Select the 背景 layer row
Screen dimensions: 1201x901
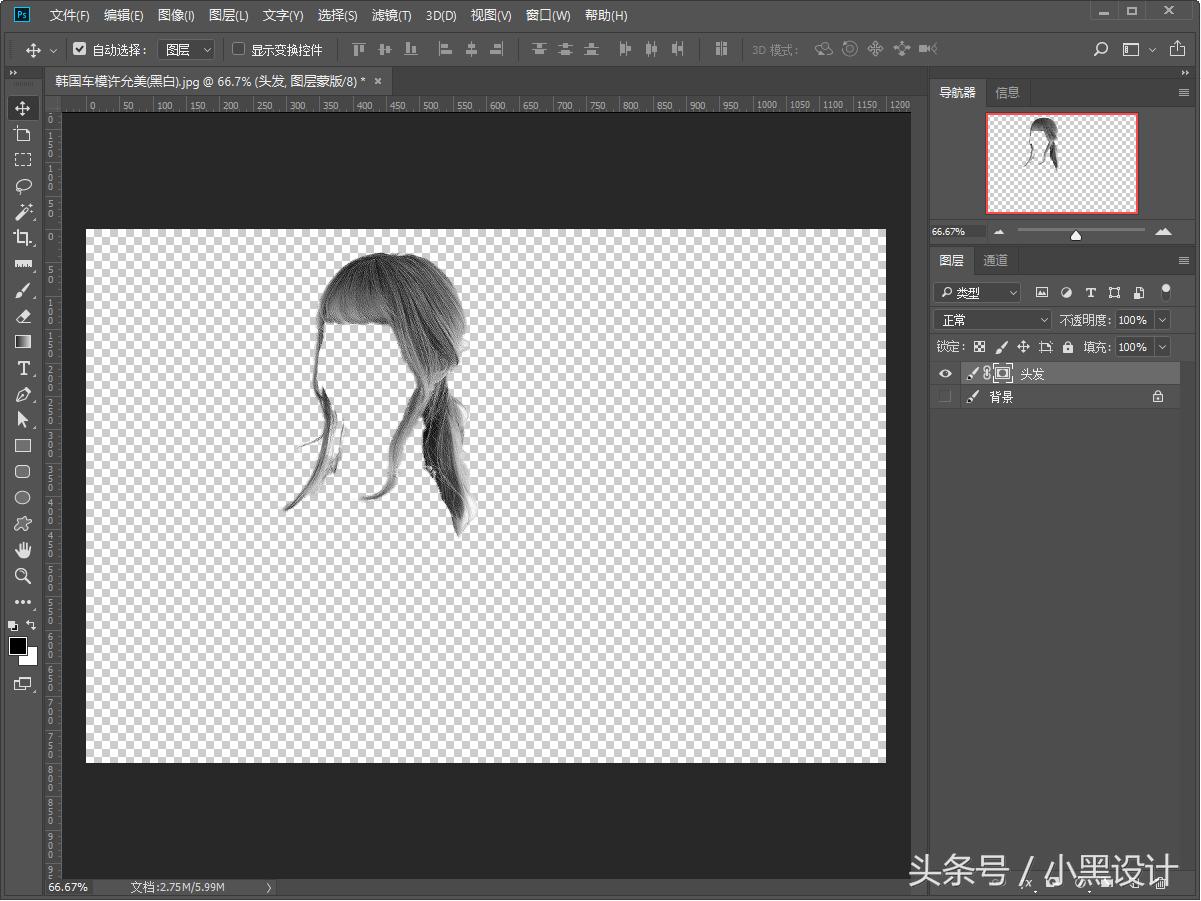point(1060,397)
